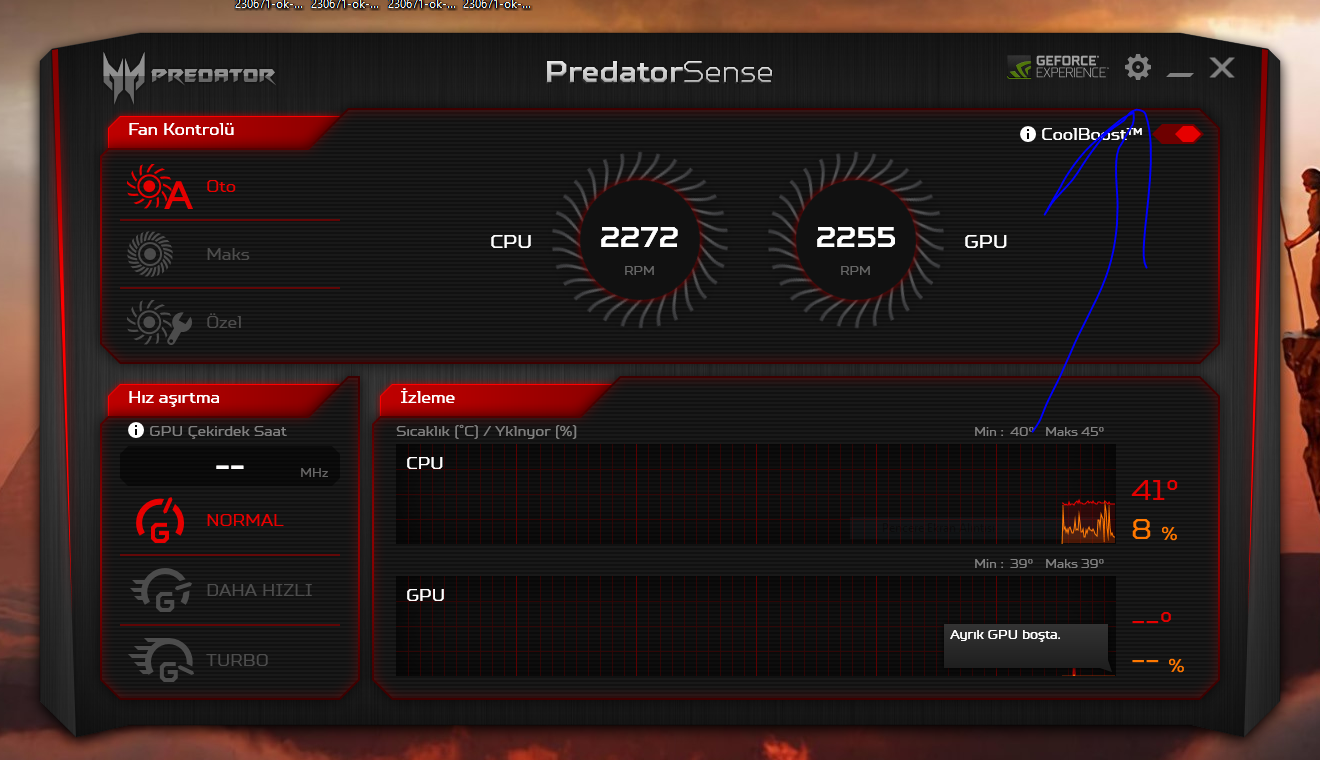Toggle the CoolBoost switch
Viewport: 1320px width, 760px height.
[1178, 134]
